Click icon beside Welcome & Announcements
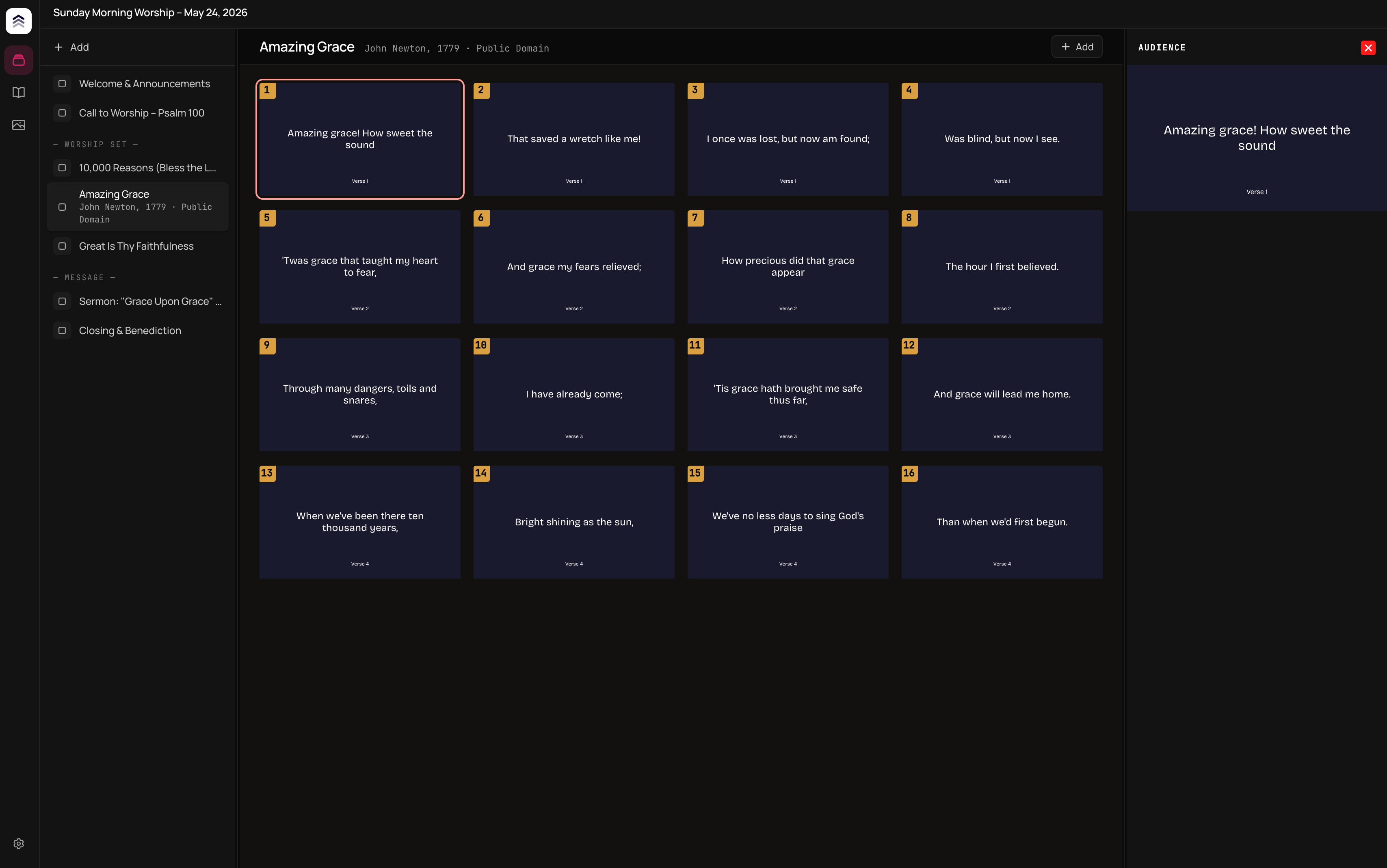The height and width of the screenshot is (868, 1387). (62, 84)
